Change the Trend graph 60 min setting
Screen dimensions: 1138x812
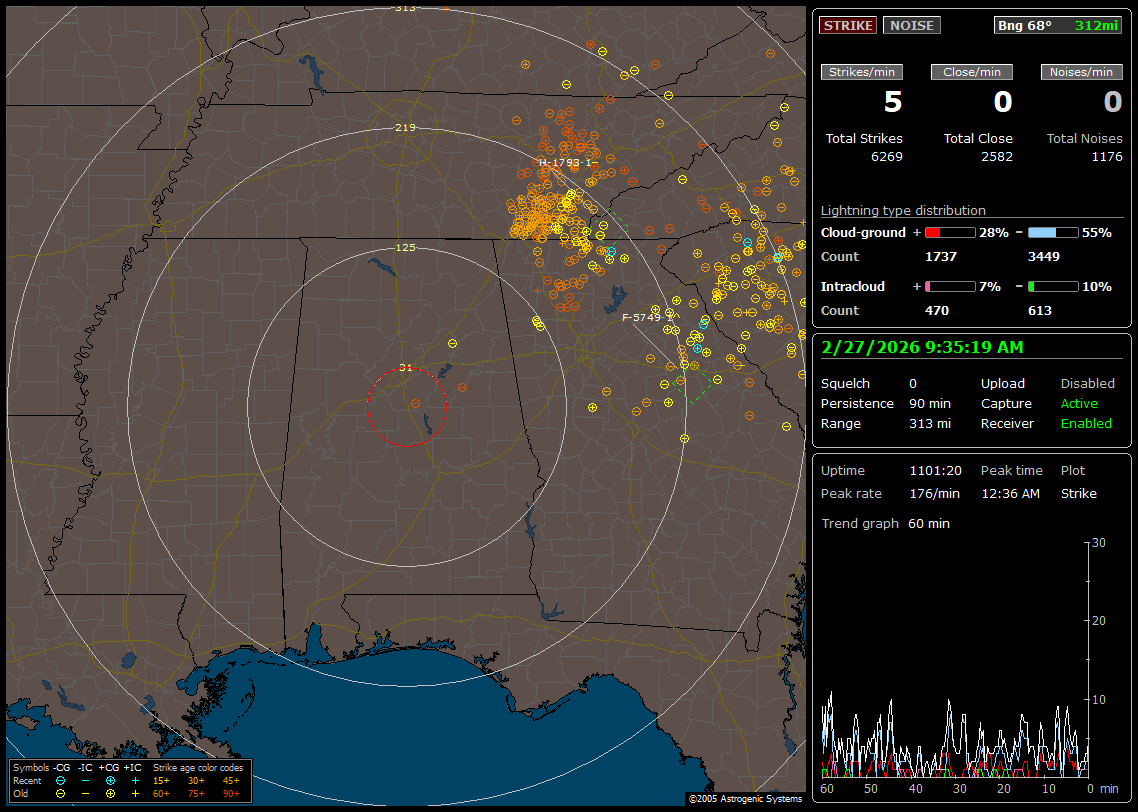tap(929, 524)
